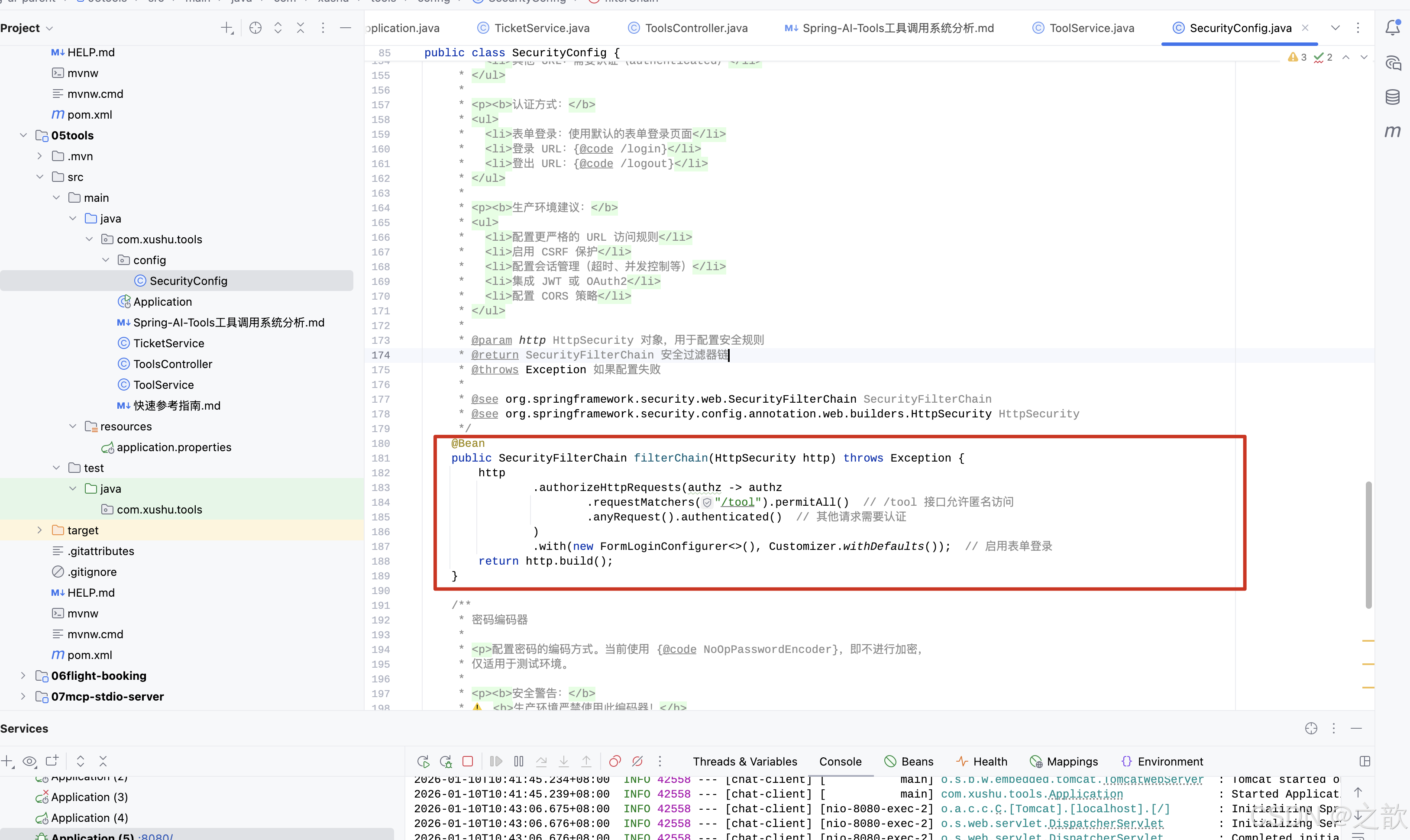
Task: Click the Mute Breakpoints icon
Action: (x=637, y=761)
